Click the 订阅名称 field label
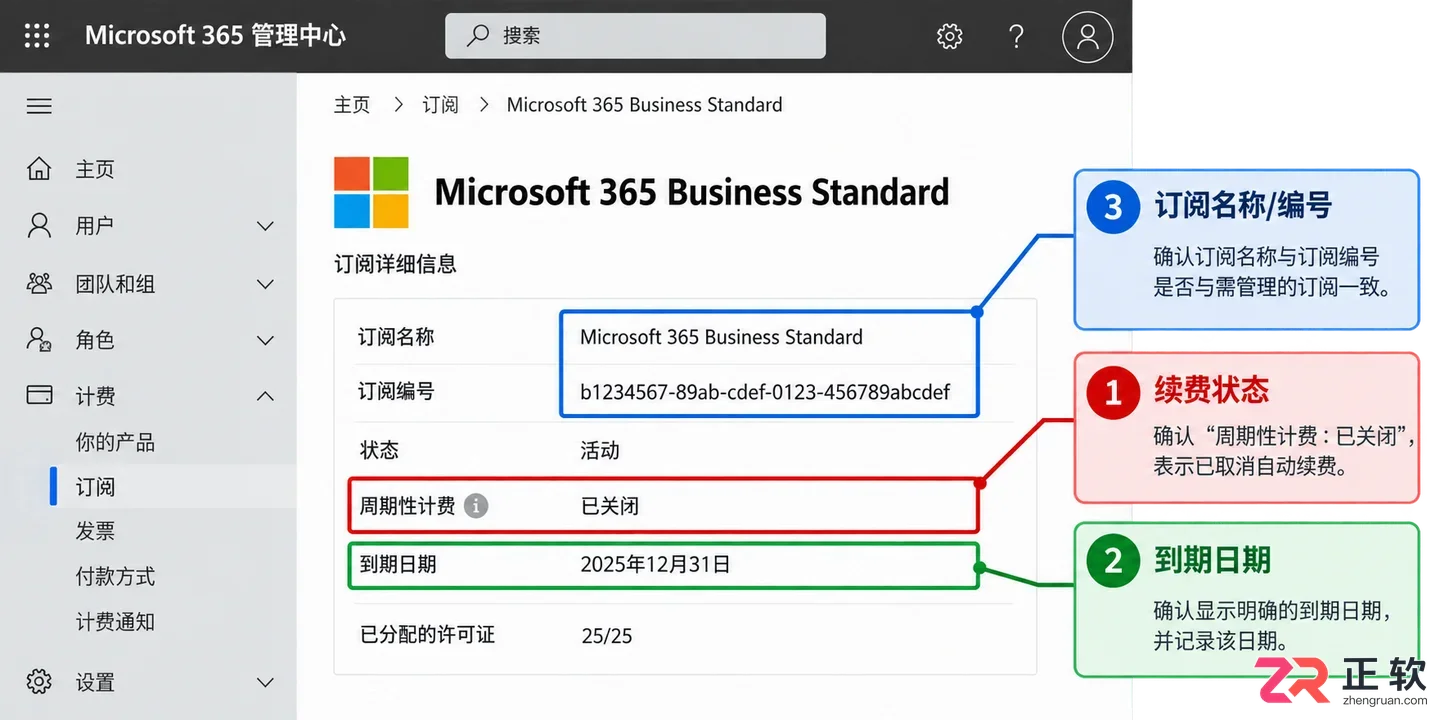1440x720 pixels. (x=397, y=337)
